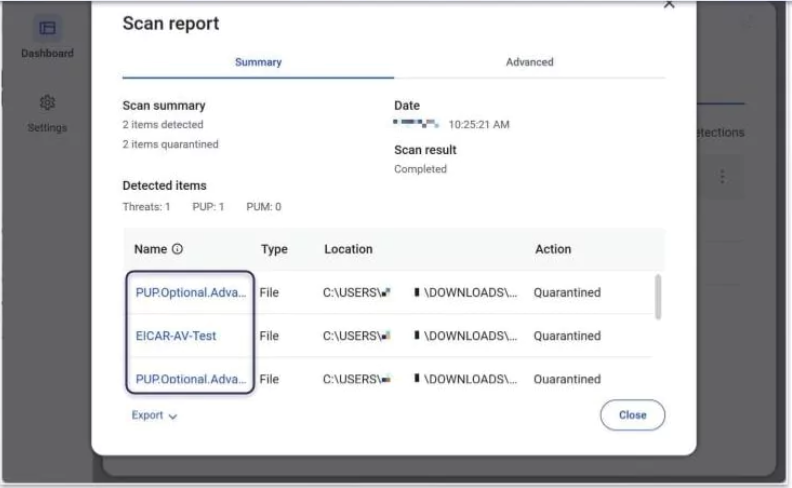Expand the Export dropdown
The width and height of the screenshot is (792, 488).
[154, 415]
